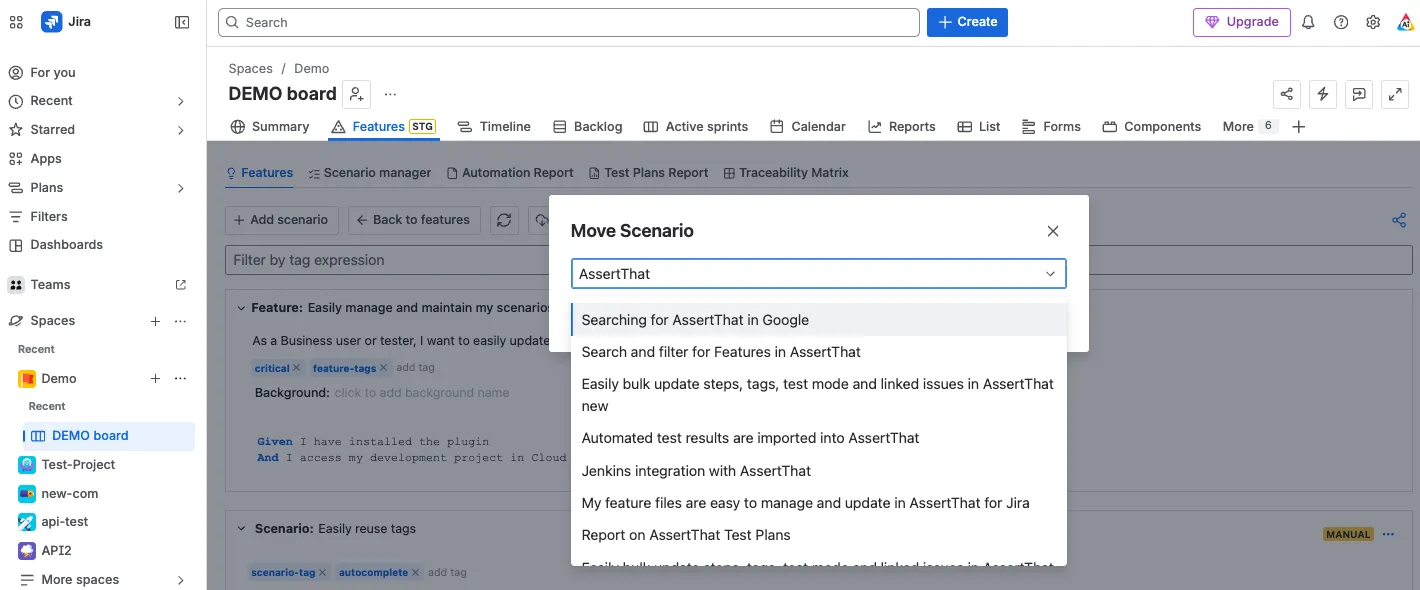Open the Traceability Matrix tab
Screen dimensions: 1420x590
tap(786, 173)
